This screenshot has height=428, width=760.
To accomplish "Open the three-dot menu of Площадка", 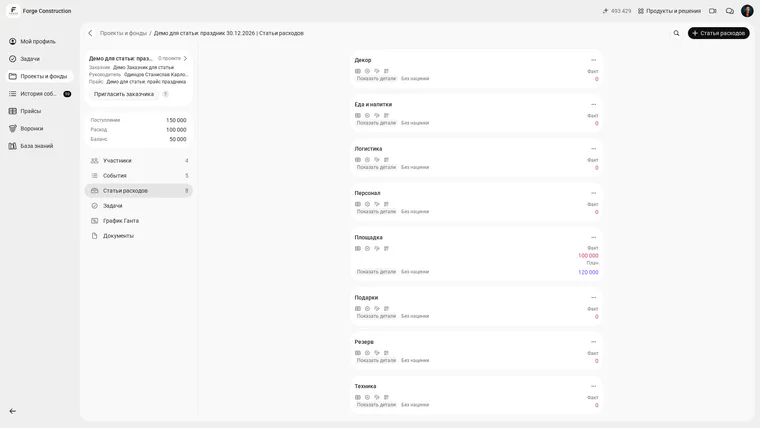I will (x=593, y=238).
